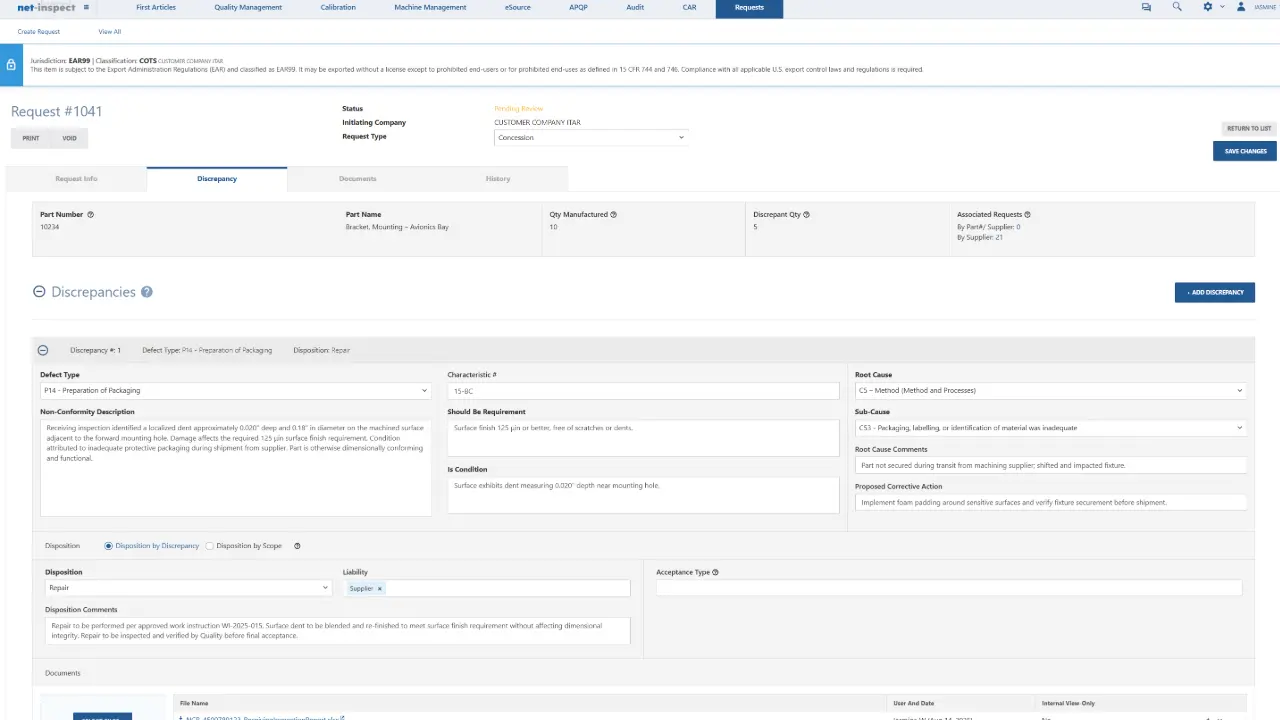This screenshot has height=720, width=1280.
Task: Select the Disposition by Discrepancy radio button
Action: click(x=108, y=545)
